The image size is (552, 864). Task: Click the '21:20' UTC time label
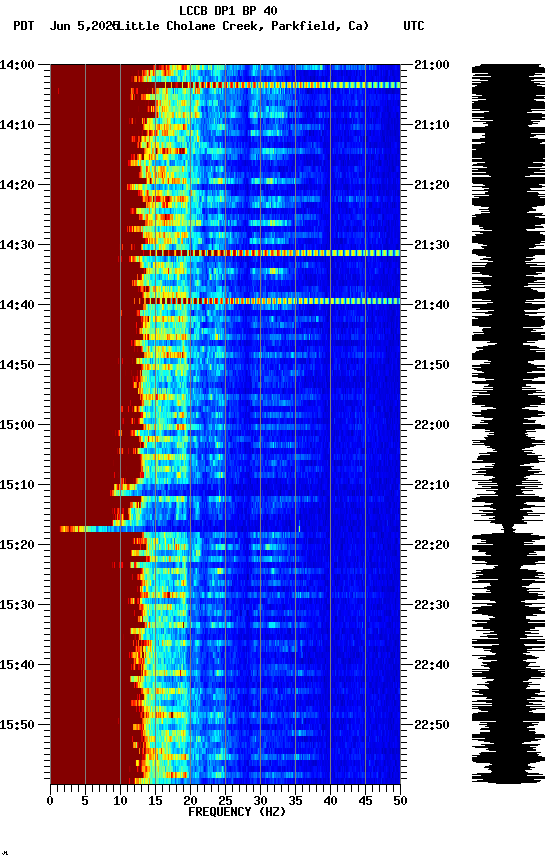point(432,185)
